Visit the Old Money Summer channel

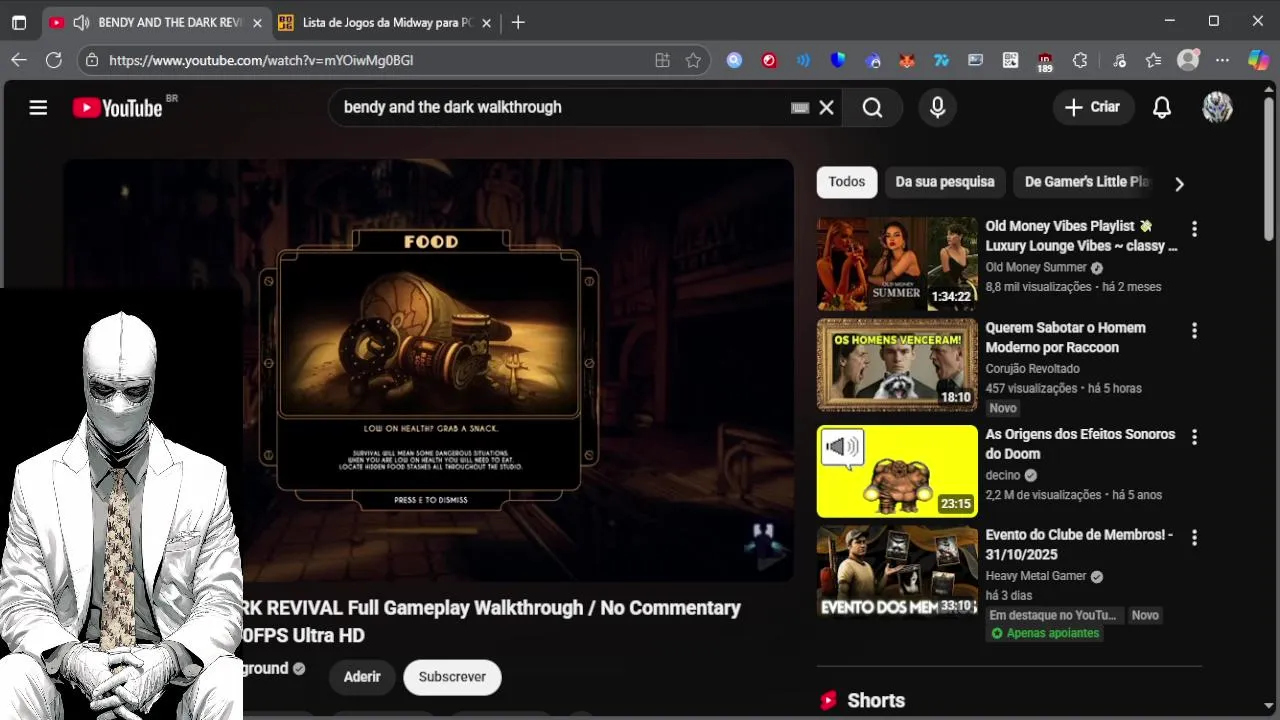[1036, 267]
